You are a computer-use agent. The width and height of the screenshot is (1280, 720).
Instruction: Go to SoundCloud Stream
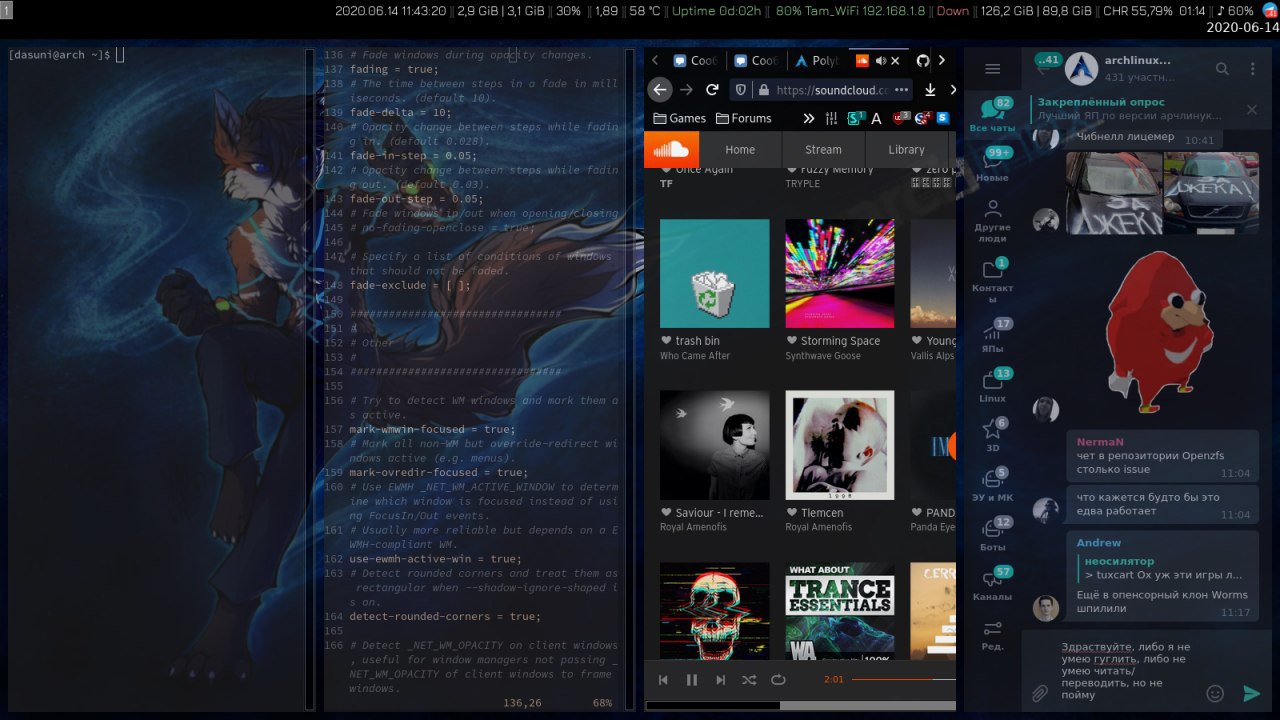(823, 150)
